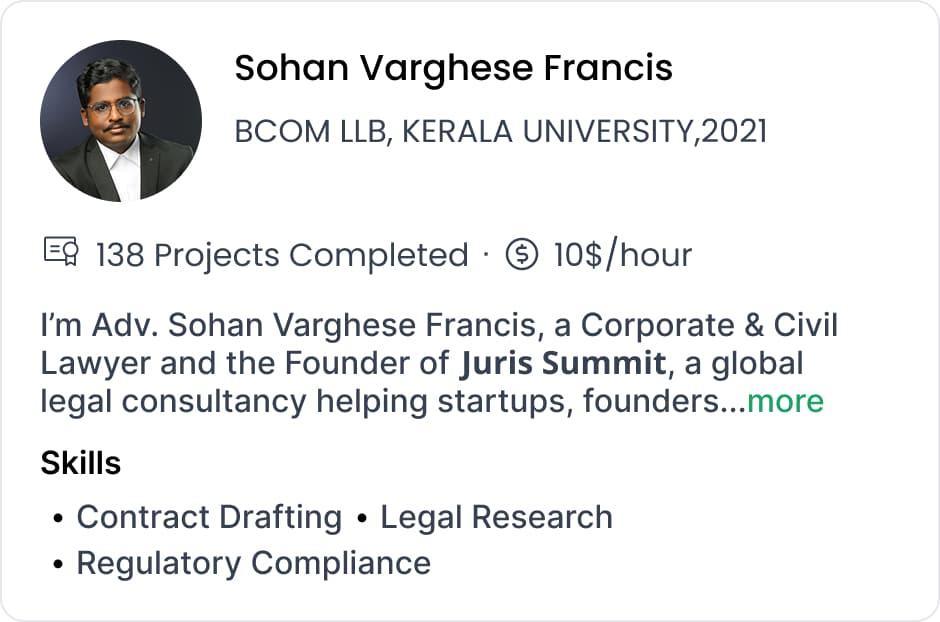940x622 pixels.
Task: Click the dollar coin rate icon
Action: tap(522, 254)
